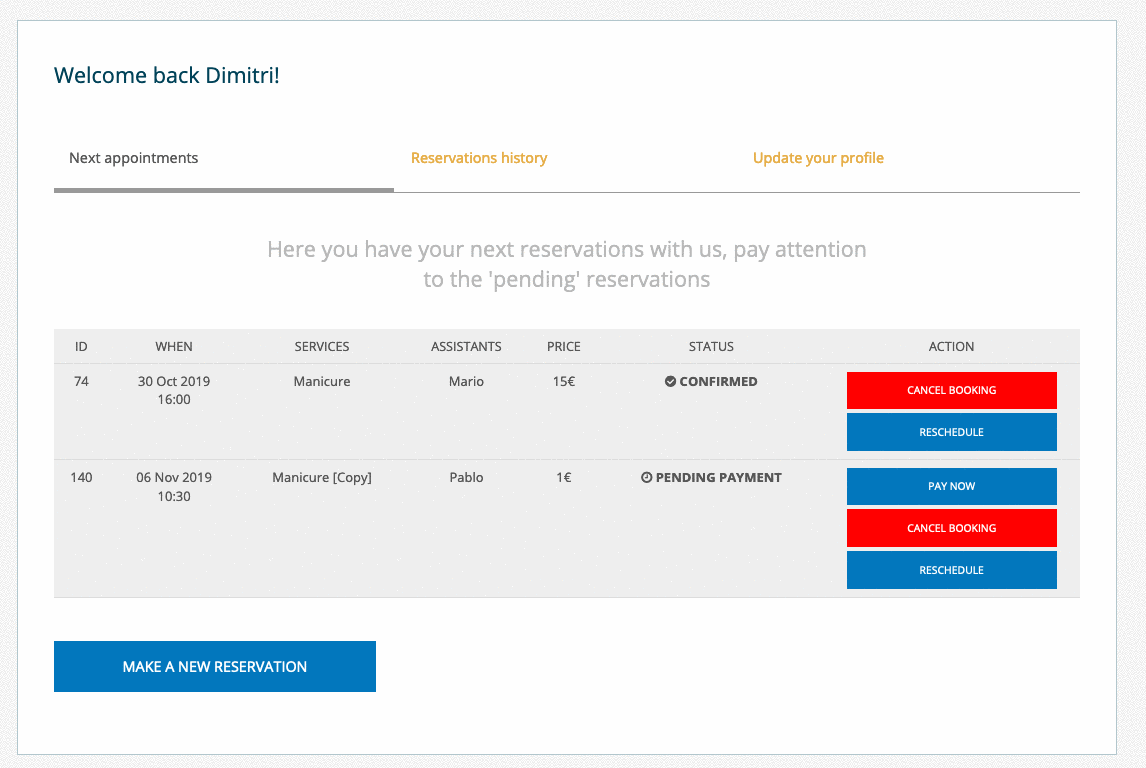1146x768 pixels.
Task: Reschedule the appointment with Mario
Action: tap(951, 432)
